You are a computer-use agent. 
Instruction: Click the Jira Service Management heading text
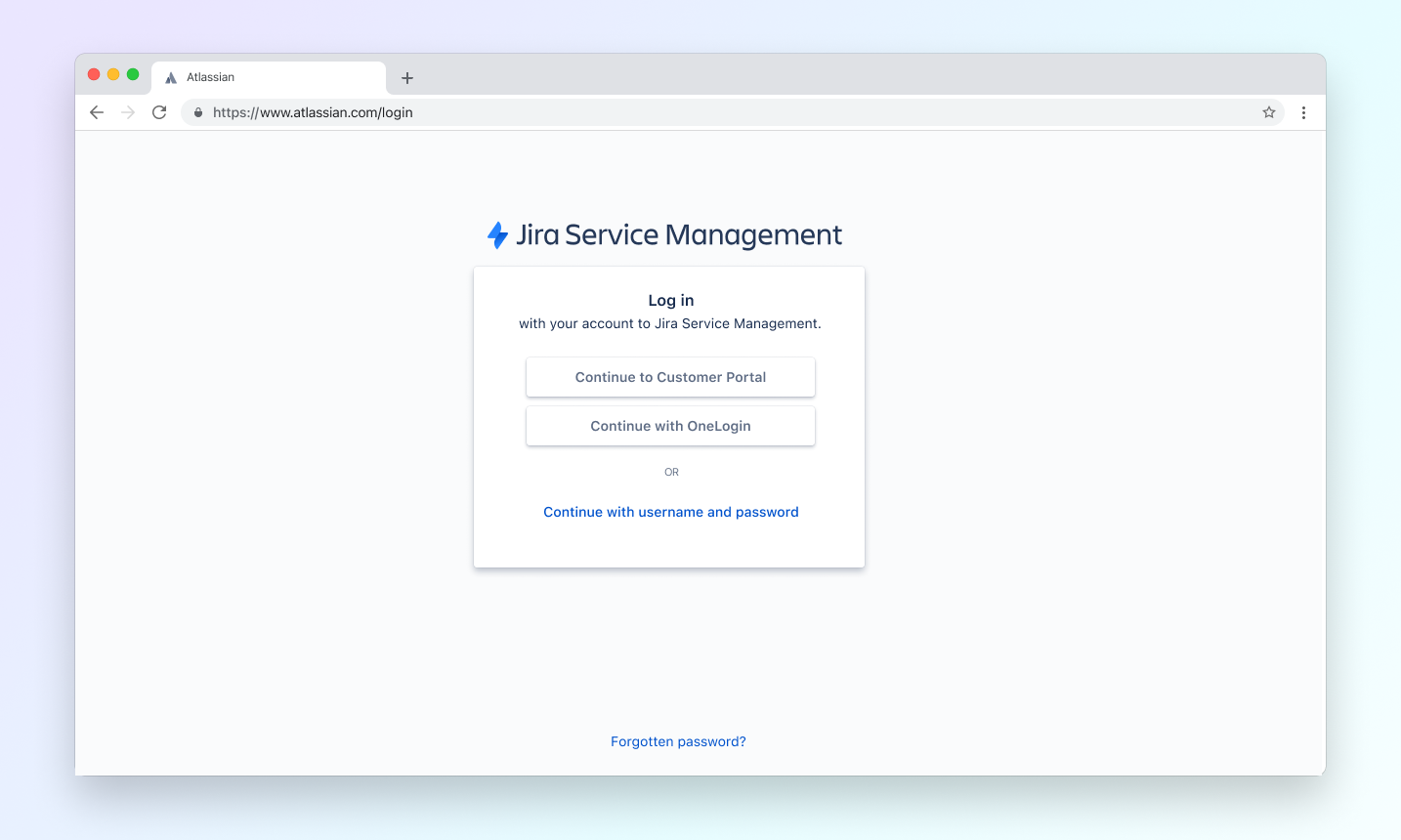pyautogui.click(x=679, y=235)
